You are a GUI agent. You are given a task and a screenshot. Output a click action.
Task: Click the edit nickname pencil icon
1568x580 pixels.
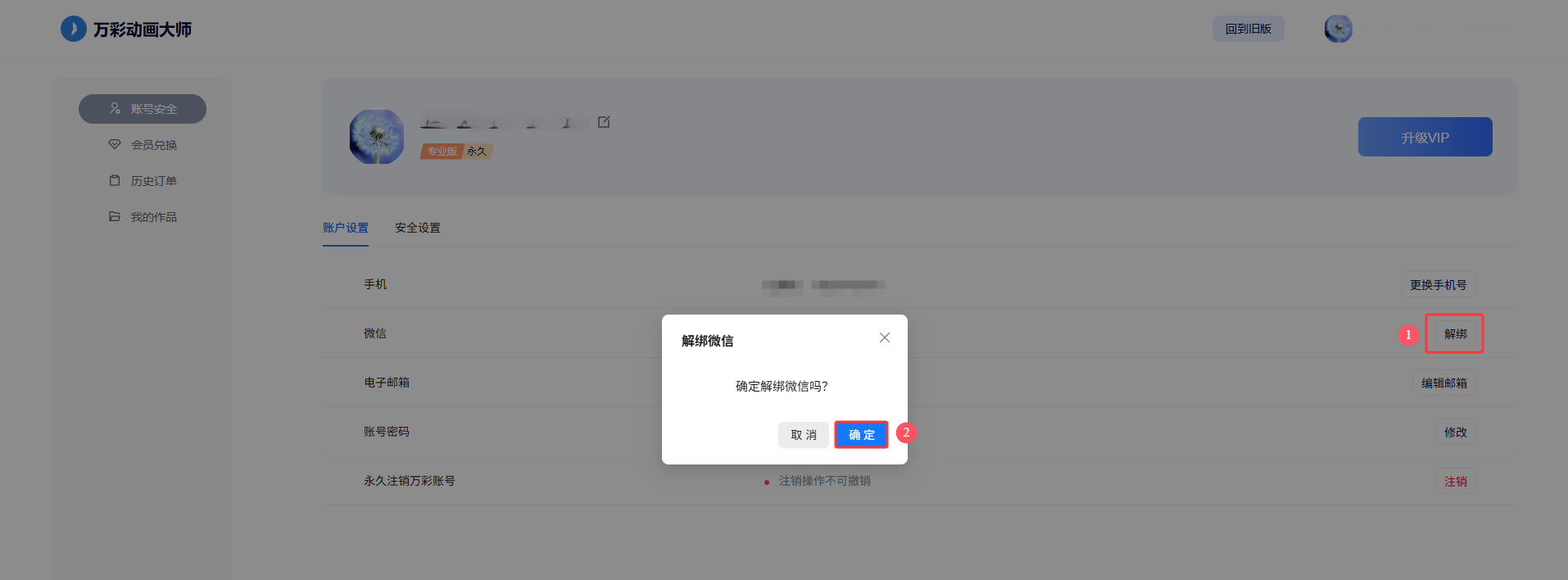coord(604,122)
